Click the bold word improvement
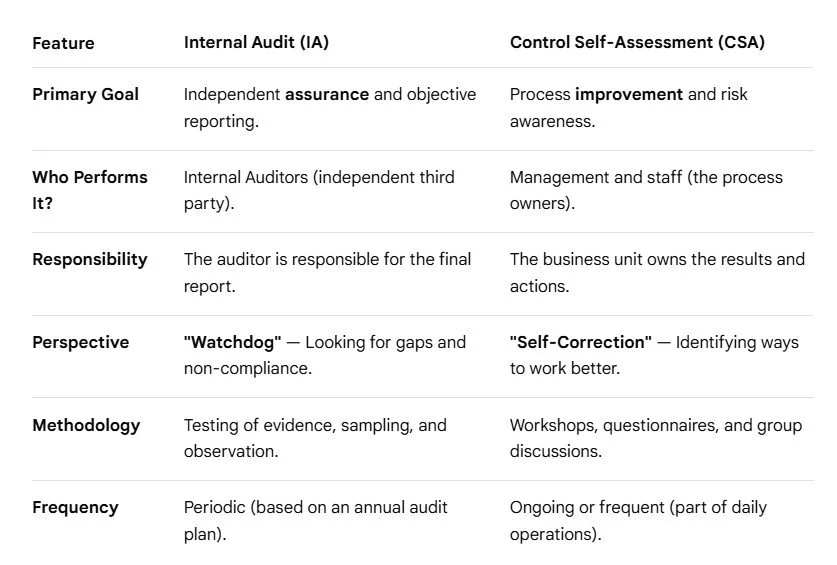This screenshot has width=837, height=565. click(x=629, y=94)
